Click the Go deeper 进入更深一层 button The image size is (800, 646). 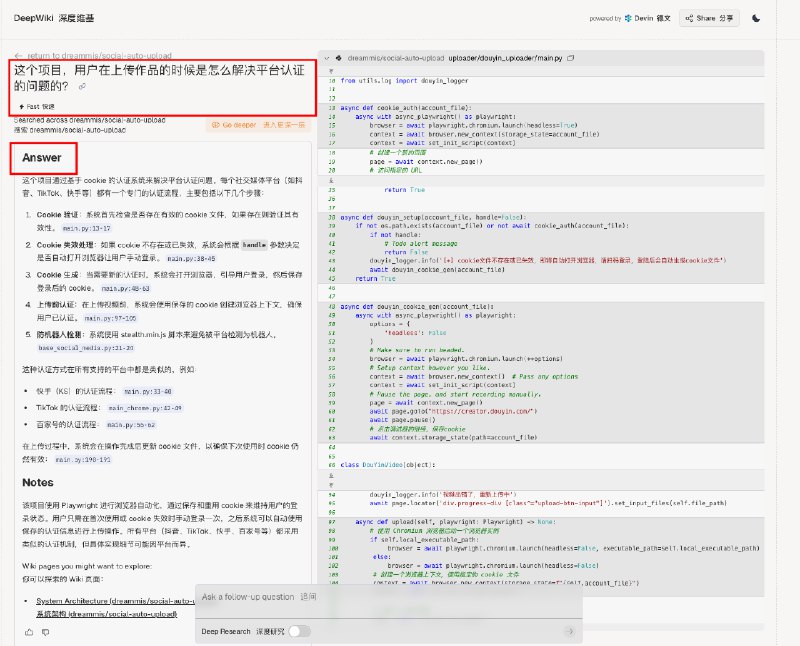click(258, 125)
